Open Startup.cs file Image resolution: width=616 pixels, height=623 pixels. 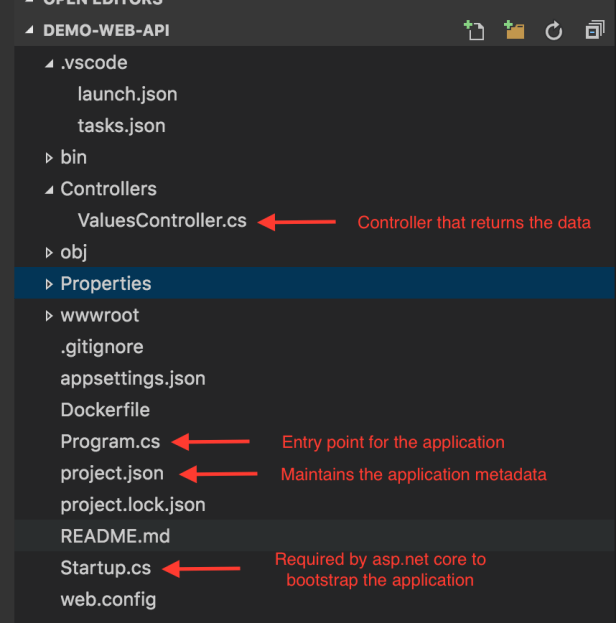pos(105,568)
